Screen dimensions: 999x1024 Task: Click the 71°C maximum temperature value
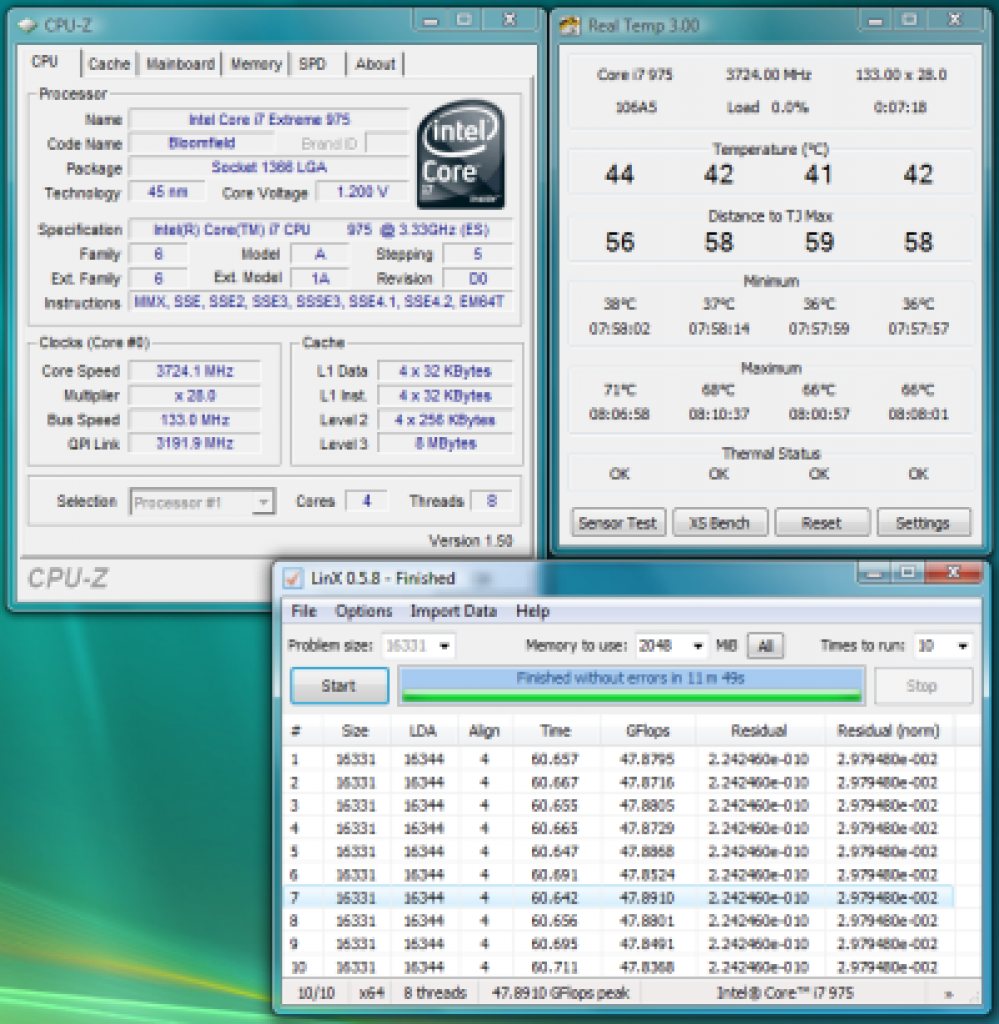tap(620, 390)
